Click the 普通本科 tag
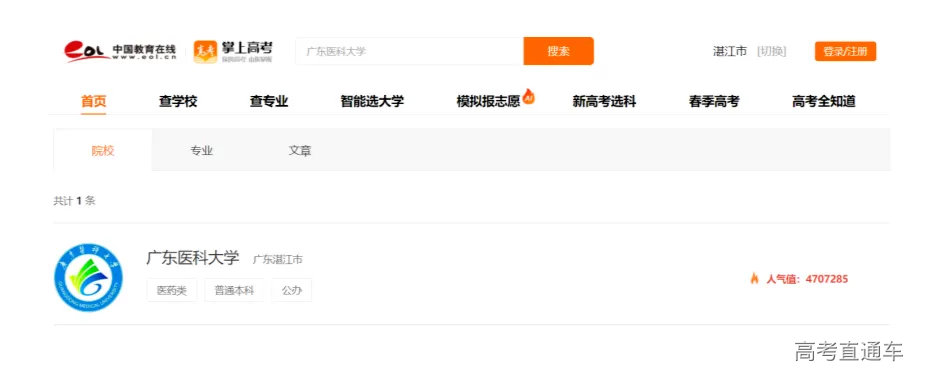This screenshot has height=391, width=932. click(234, 291)
